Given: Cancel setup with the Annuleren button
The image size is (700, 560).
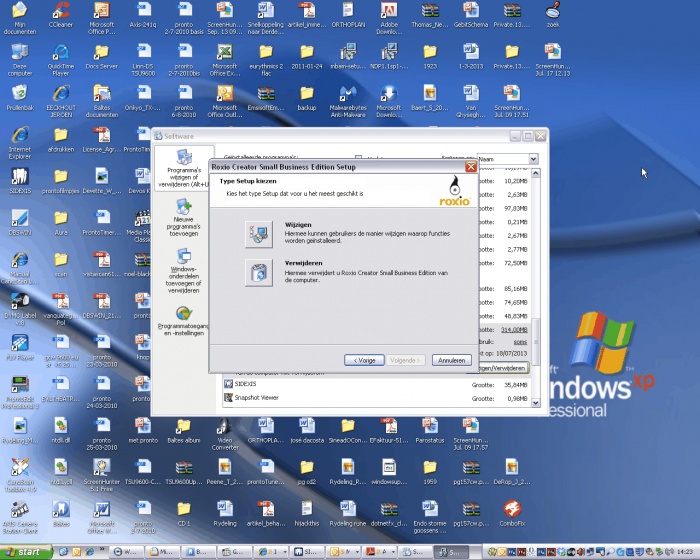Looking at the screenshot, I should coord(452,360).
